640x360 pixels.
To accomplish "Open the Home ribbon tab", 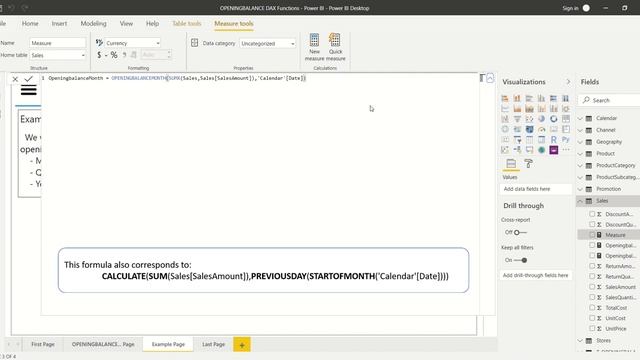I will (30, 24).
